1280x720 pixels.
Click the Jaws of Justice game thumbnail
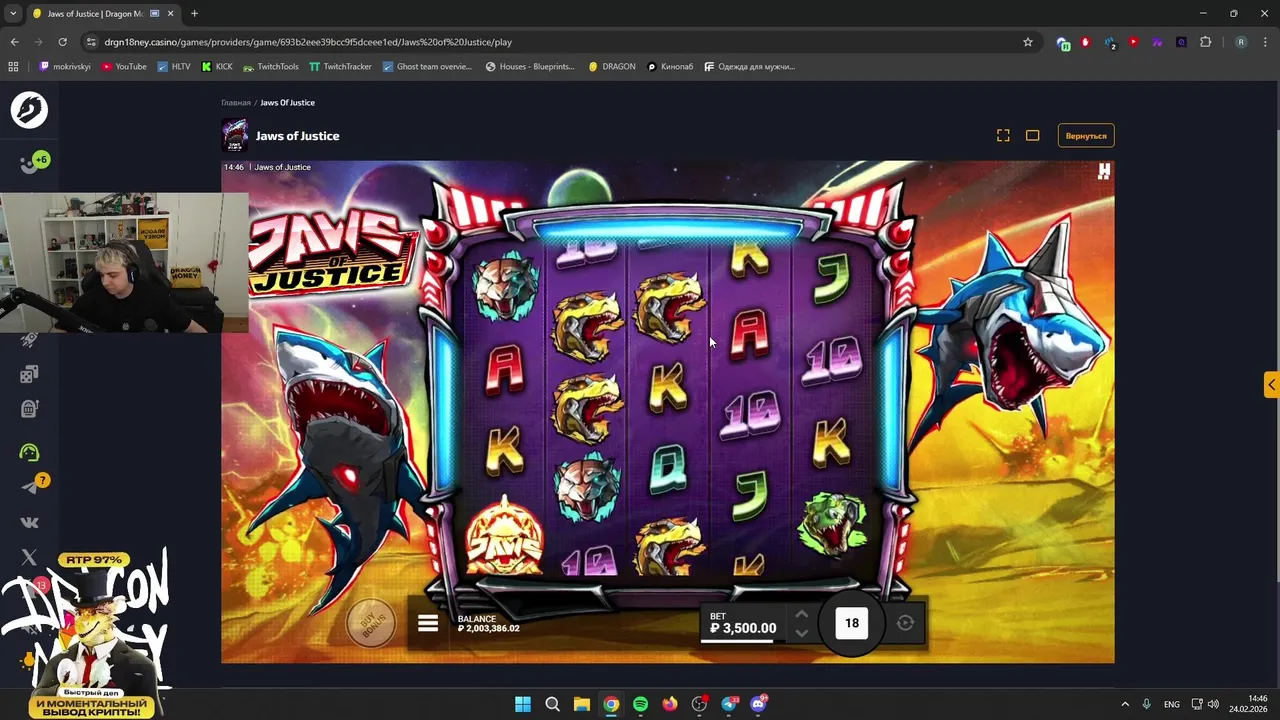coord(235,135)
